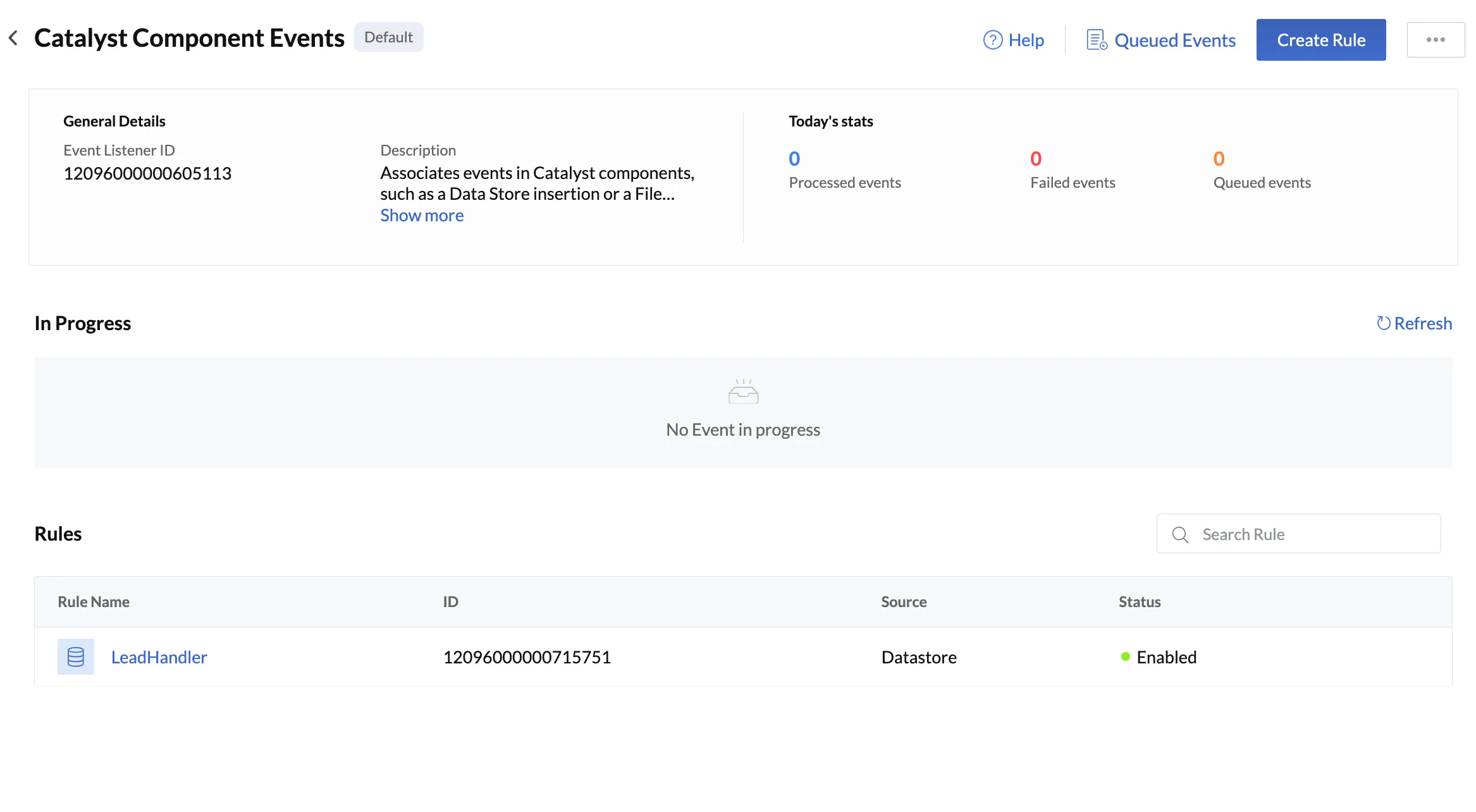Click the Rules section heading

[58, 534]
